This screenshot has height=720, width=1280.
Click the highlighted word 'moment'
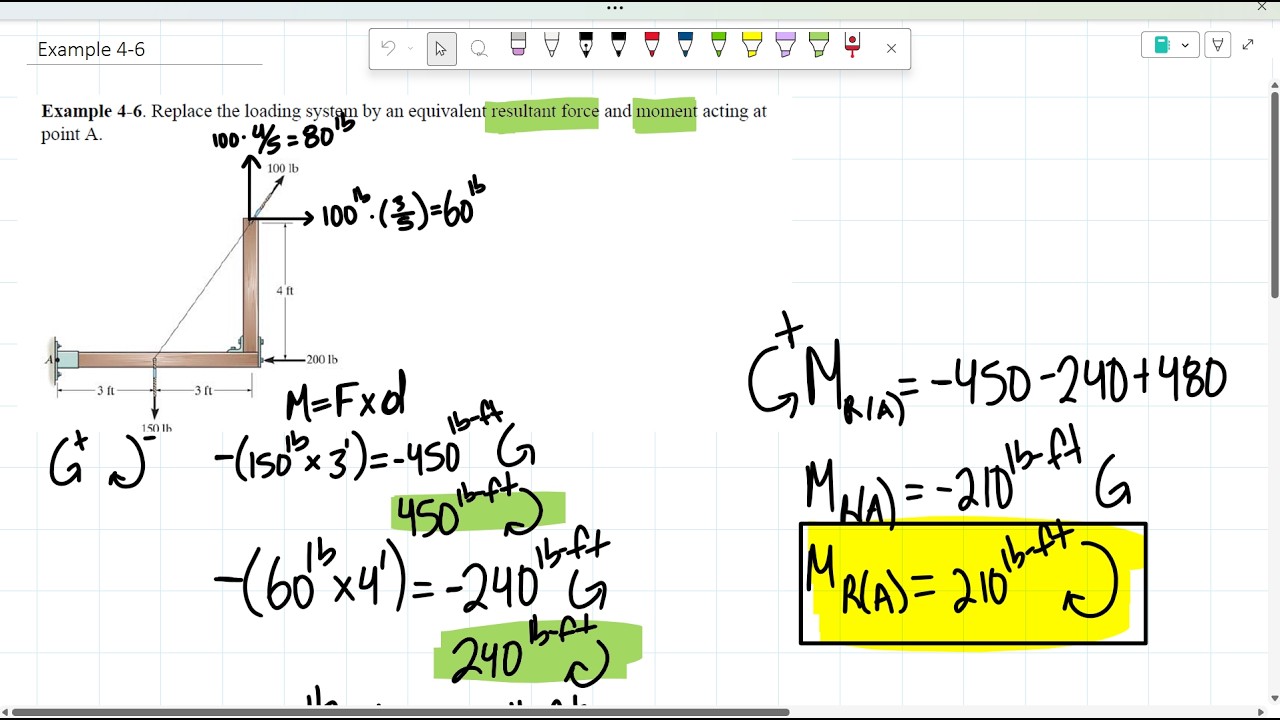click(666, 111)
